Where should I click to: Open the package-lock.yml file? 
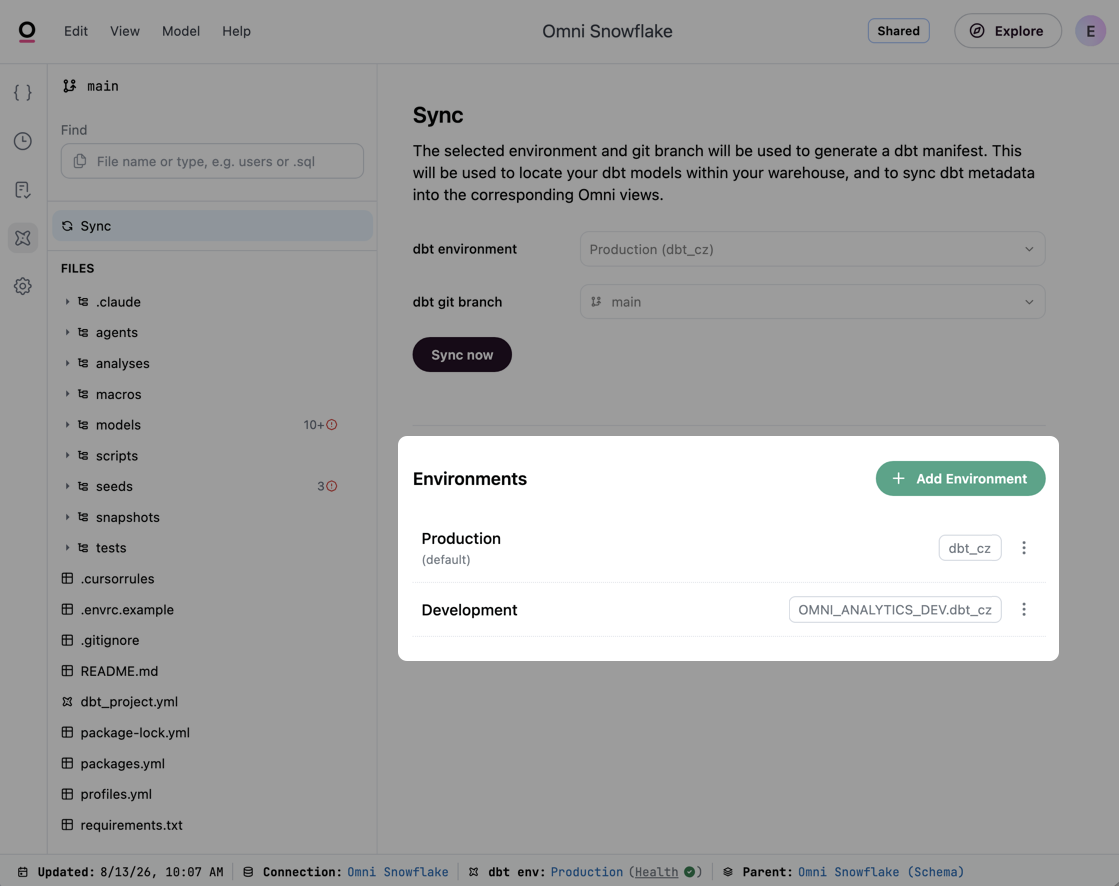click(135, 733)
